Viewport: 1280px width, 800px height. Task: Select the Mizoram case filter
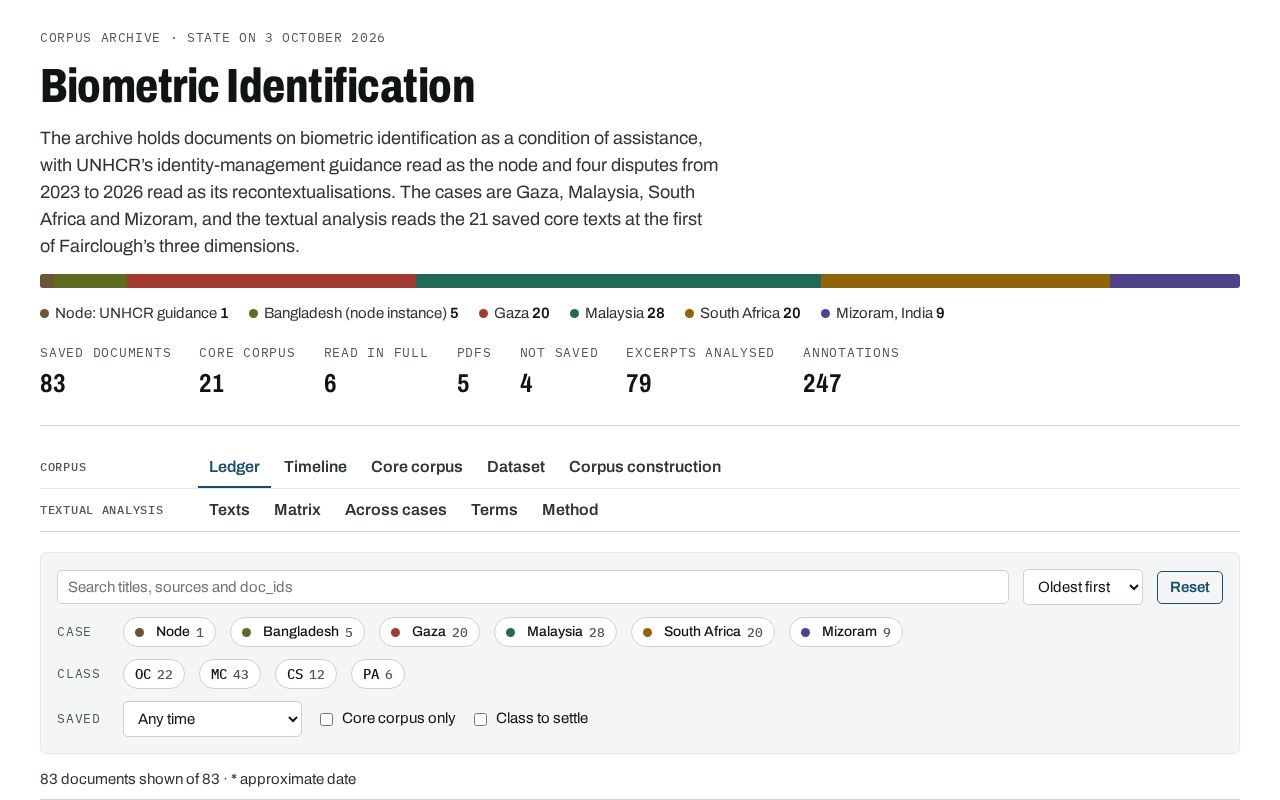[846, 632]
